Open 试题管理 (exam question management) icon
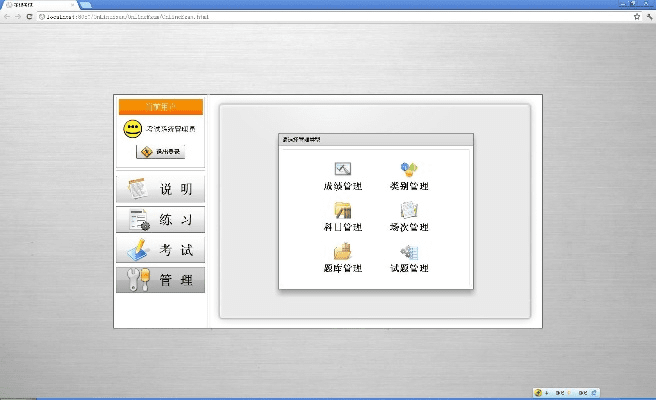The image size is (656, 400). [408, 252]
